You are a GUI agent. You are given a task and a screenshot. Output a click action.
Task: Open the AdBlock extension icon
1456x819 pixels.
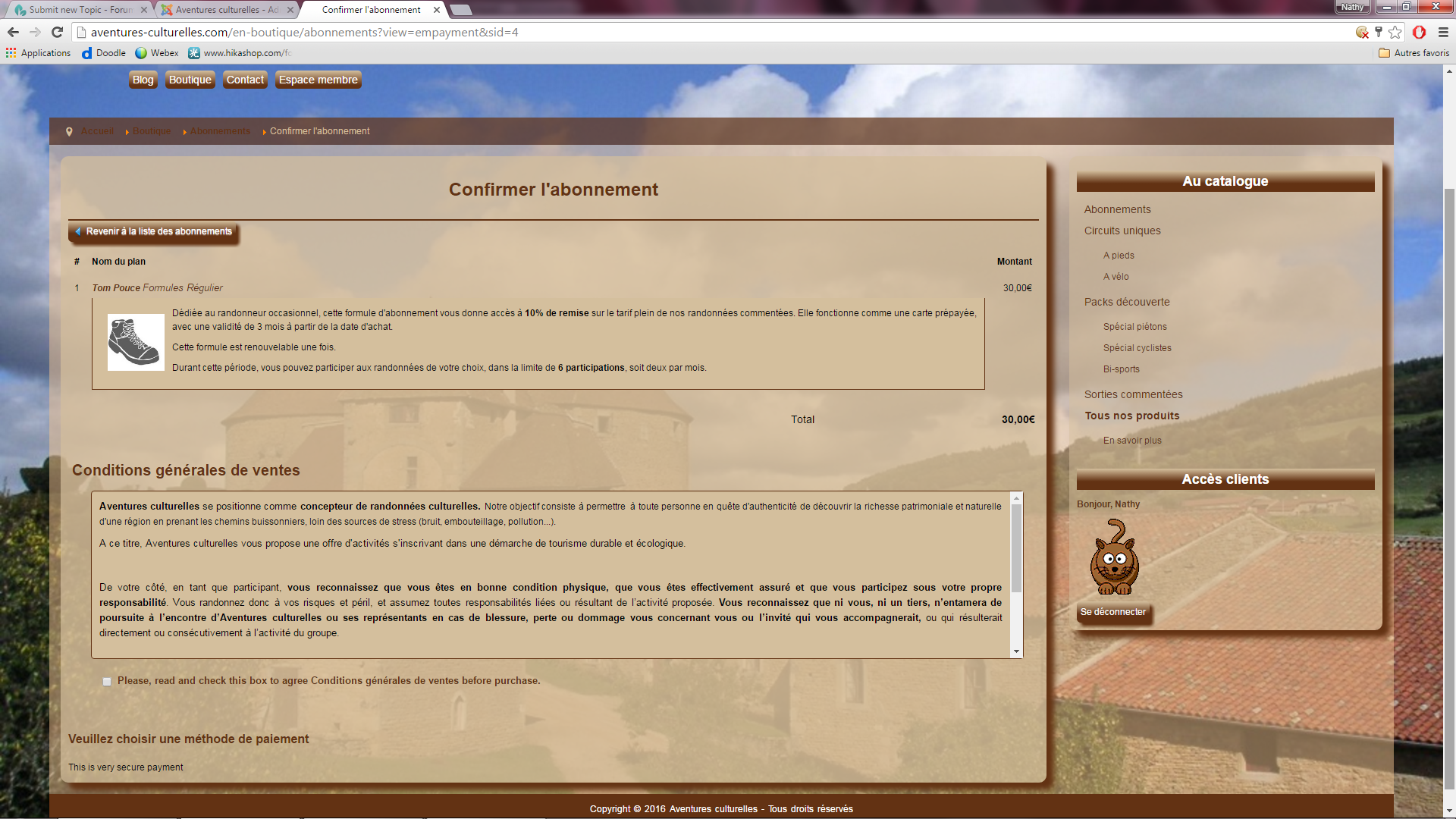(x=1419, y=32)
